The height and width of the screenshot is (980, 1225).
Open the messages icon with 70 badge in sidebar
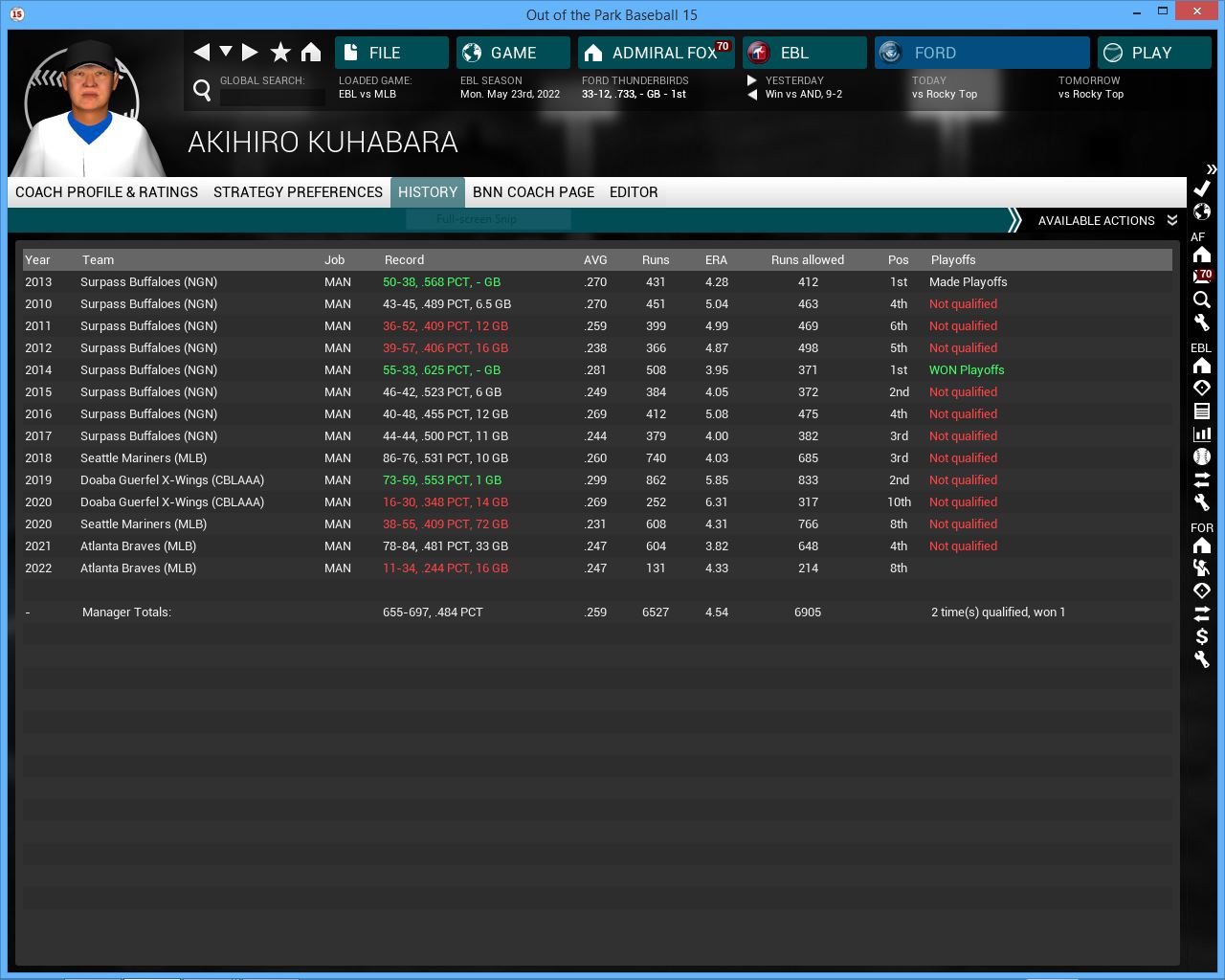[1202, 277]
